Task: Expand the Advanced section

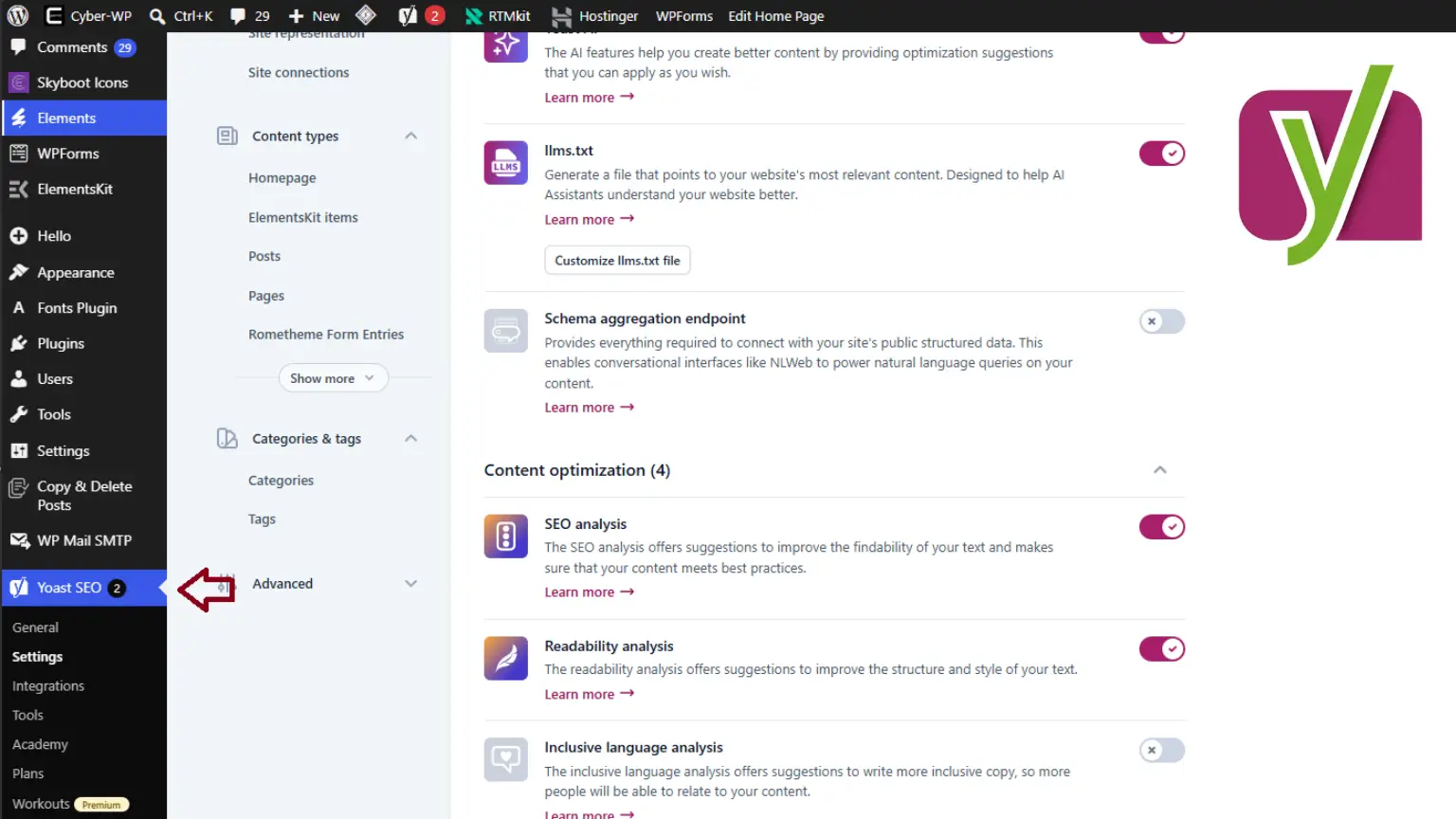Action: click(410, 584)
